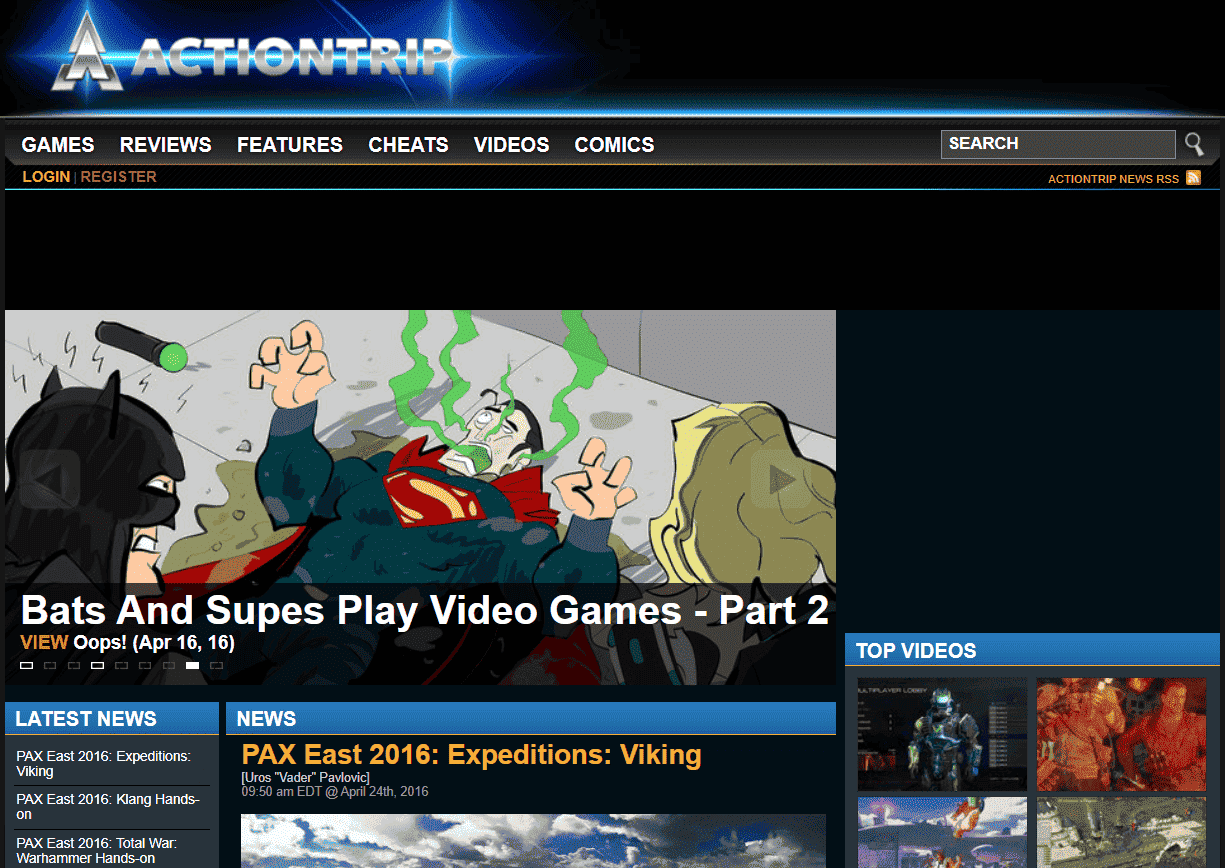Open the ActionTrip News RSS link

pos(1113,179)
